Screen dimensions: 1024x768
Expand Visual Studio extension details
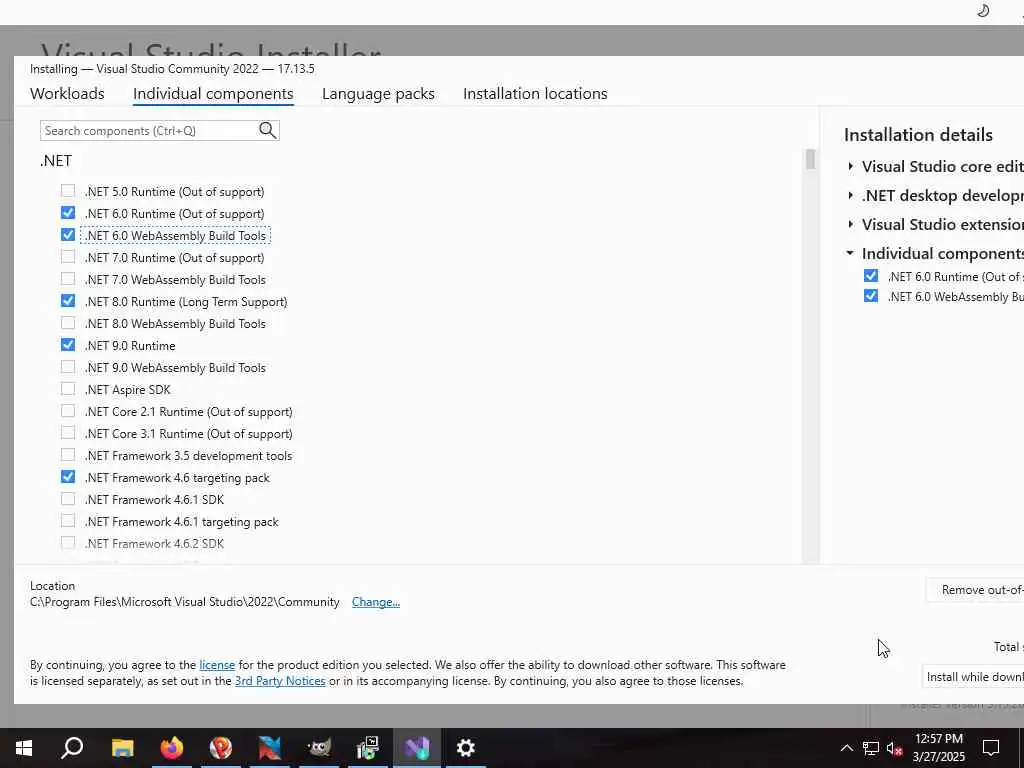pyautogui.click(x=850, y=224)
